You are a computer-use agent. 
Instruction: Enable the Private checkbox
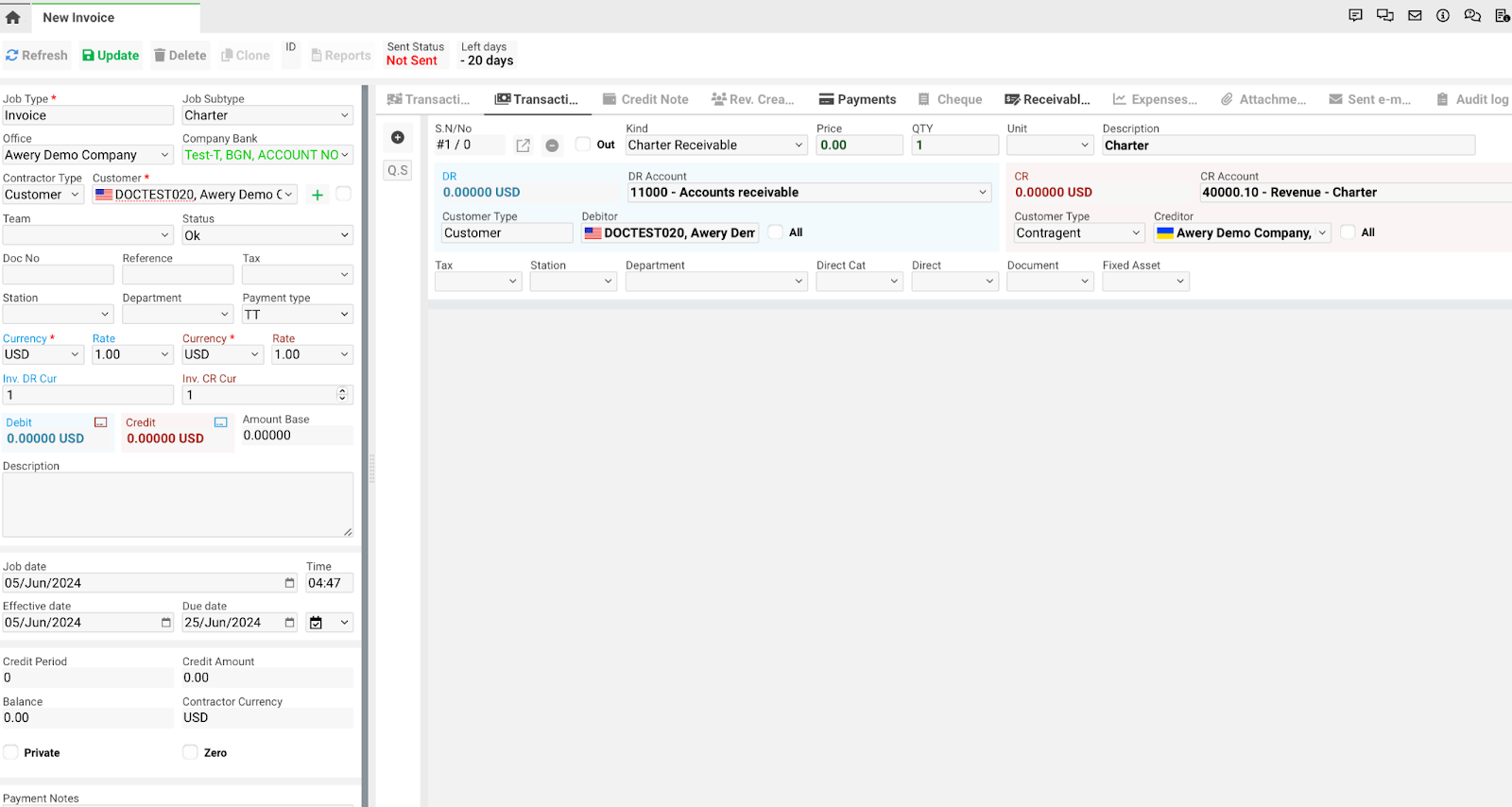[x=11, y=752]
